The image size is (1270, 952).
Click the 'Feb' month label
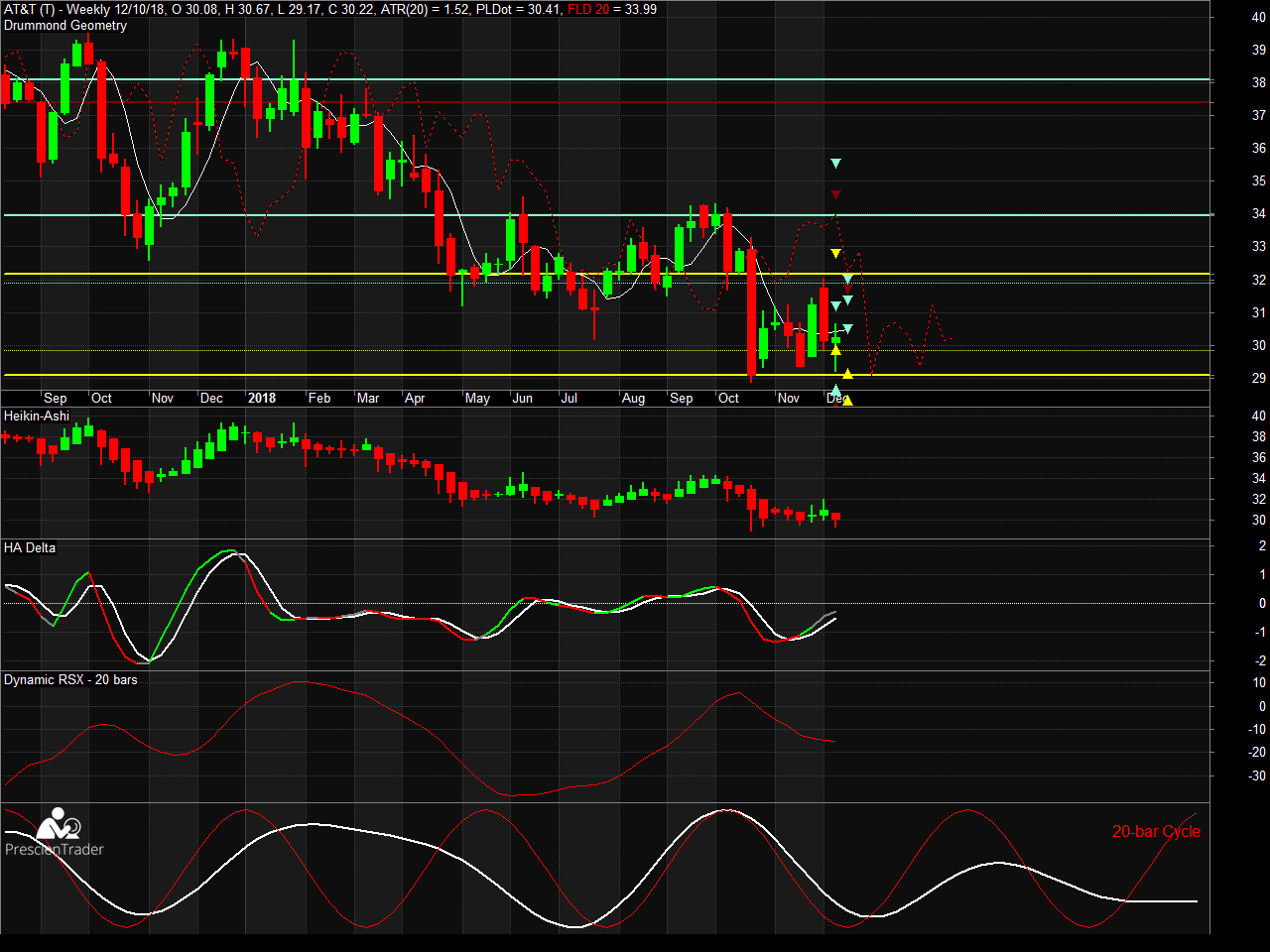pos(319,398)
